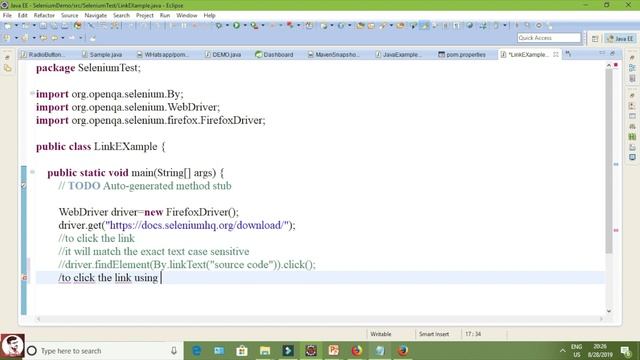Expand the Run Last Tool dropdown arrow

point(263,26)
